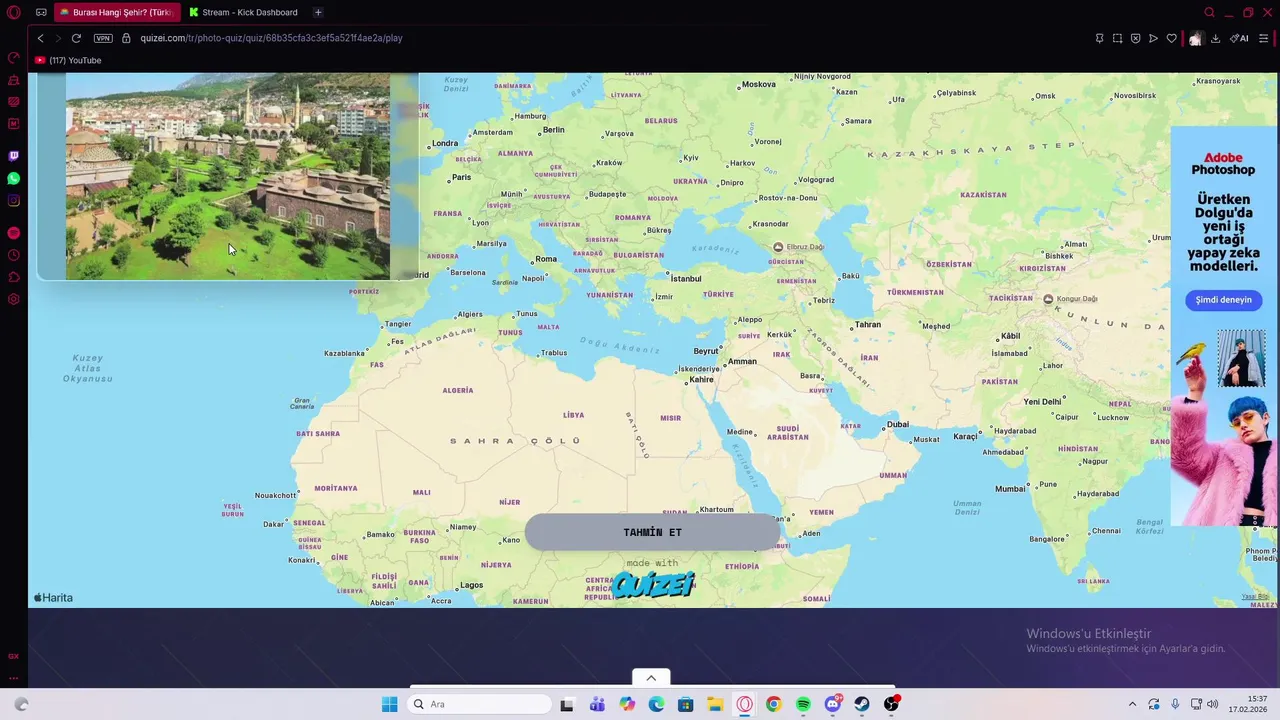Open Steam from the taskbar
This screenshot has height=720, width=1280.
pyautogui.click(x=862, y=704)
